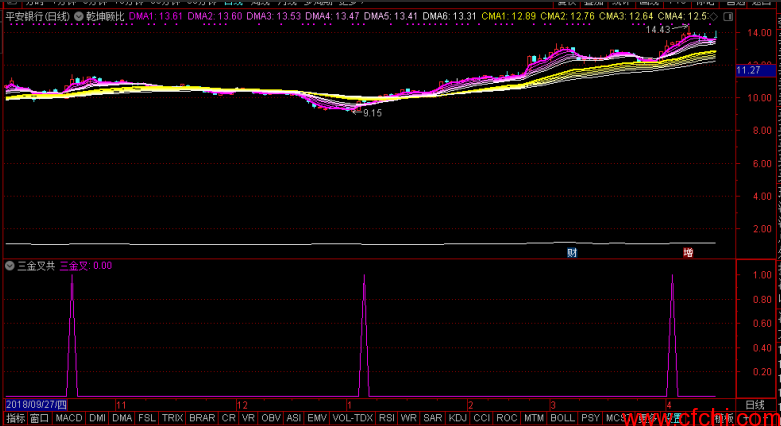This screenshot has width=781, height=426.
Task: Select the CCI indicator tab
Action: pyautogui.click(x=482, y=418)
